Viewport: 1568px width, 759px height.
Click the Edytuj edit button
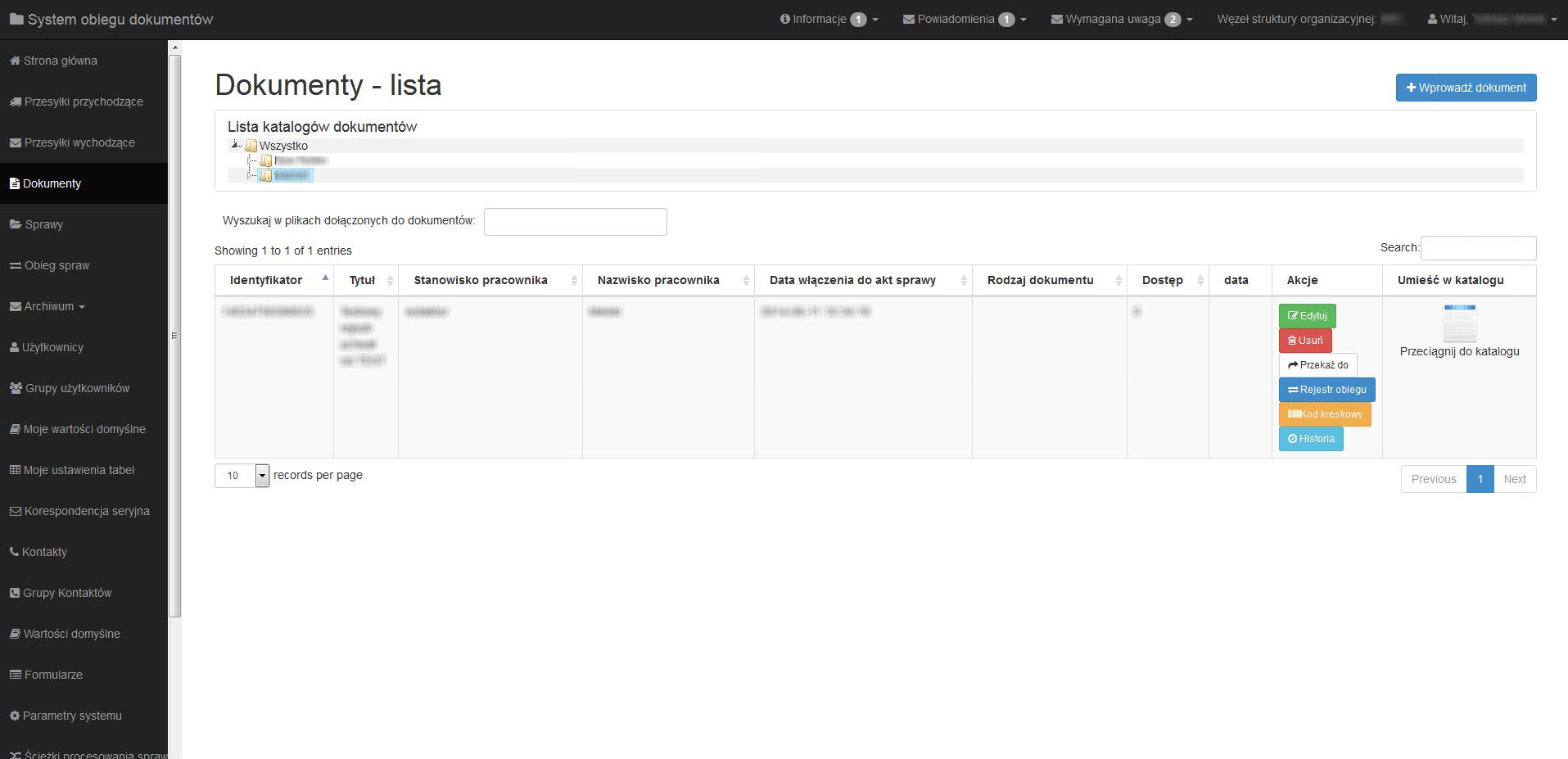pos(1307,316)
